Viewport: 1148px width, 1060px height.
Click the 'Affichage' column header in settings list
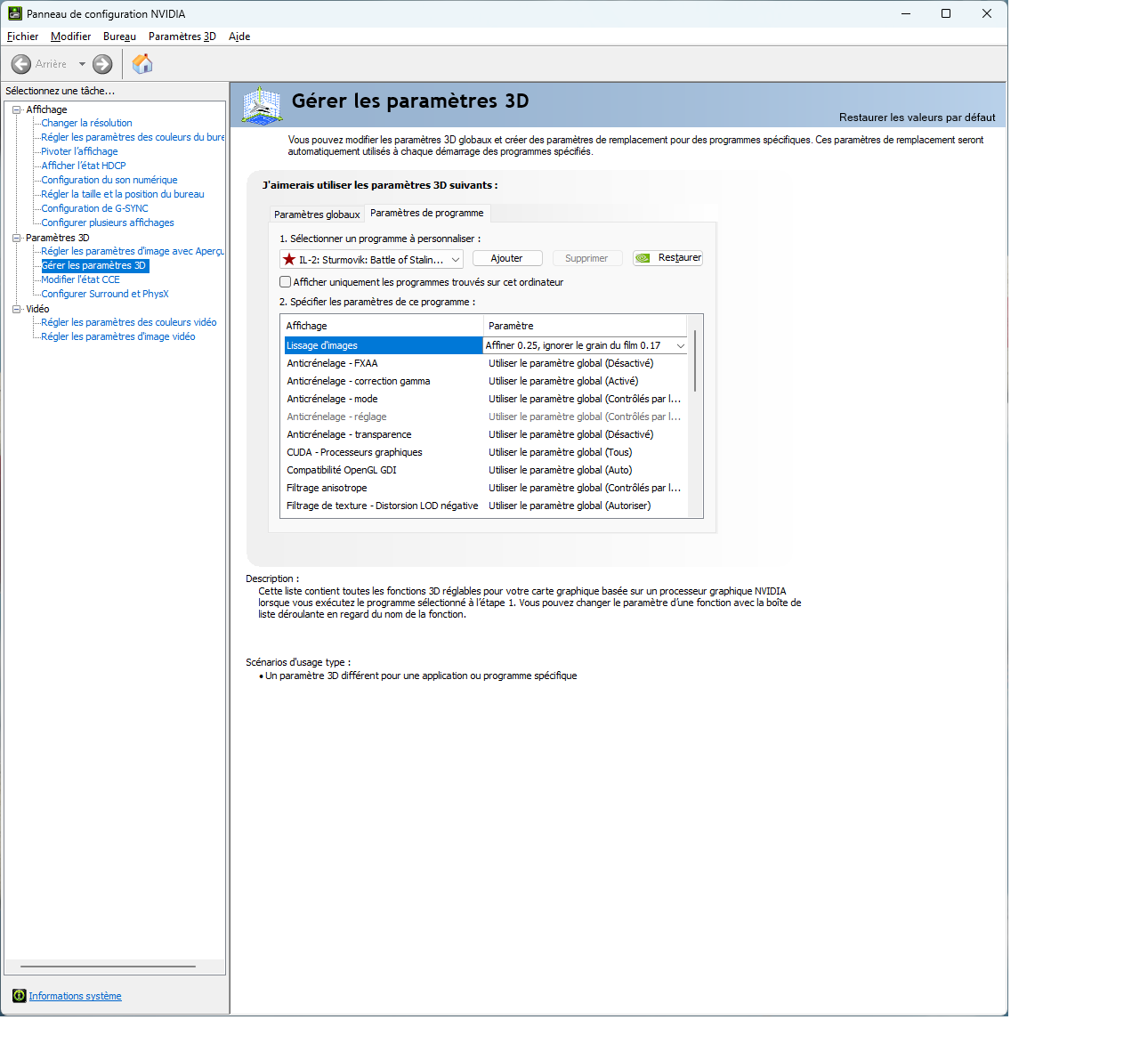pyautogui.click(x=382, y=326)
